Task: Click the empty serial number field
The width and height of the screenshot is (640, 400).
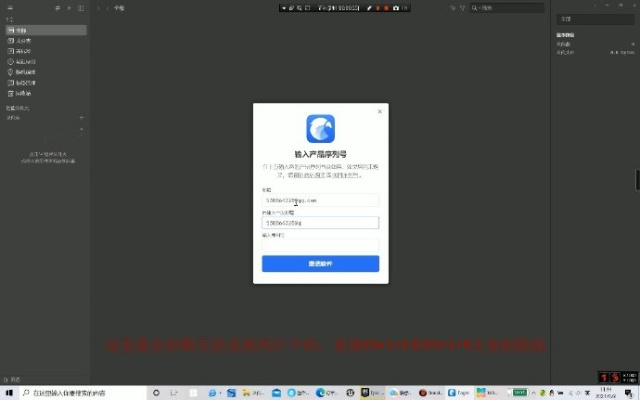Action: pos(320,245)
